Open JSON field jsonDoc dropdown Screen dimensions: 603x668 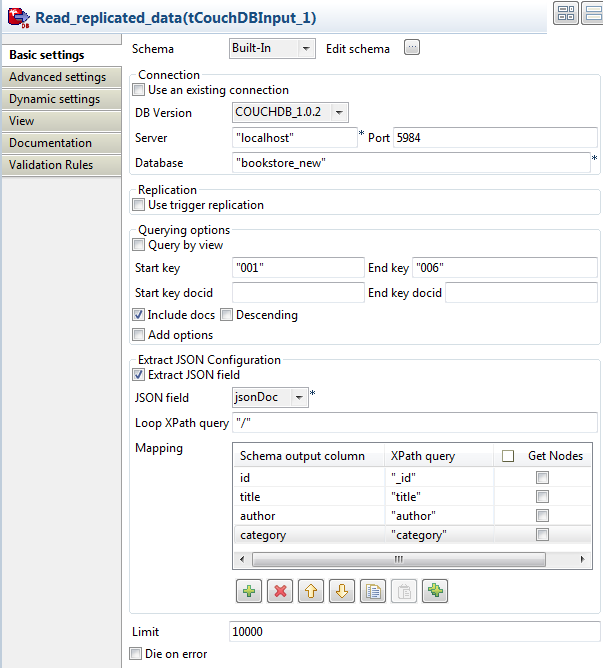pos(269,398)
